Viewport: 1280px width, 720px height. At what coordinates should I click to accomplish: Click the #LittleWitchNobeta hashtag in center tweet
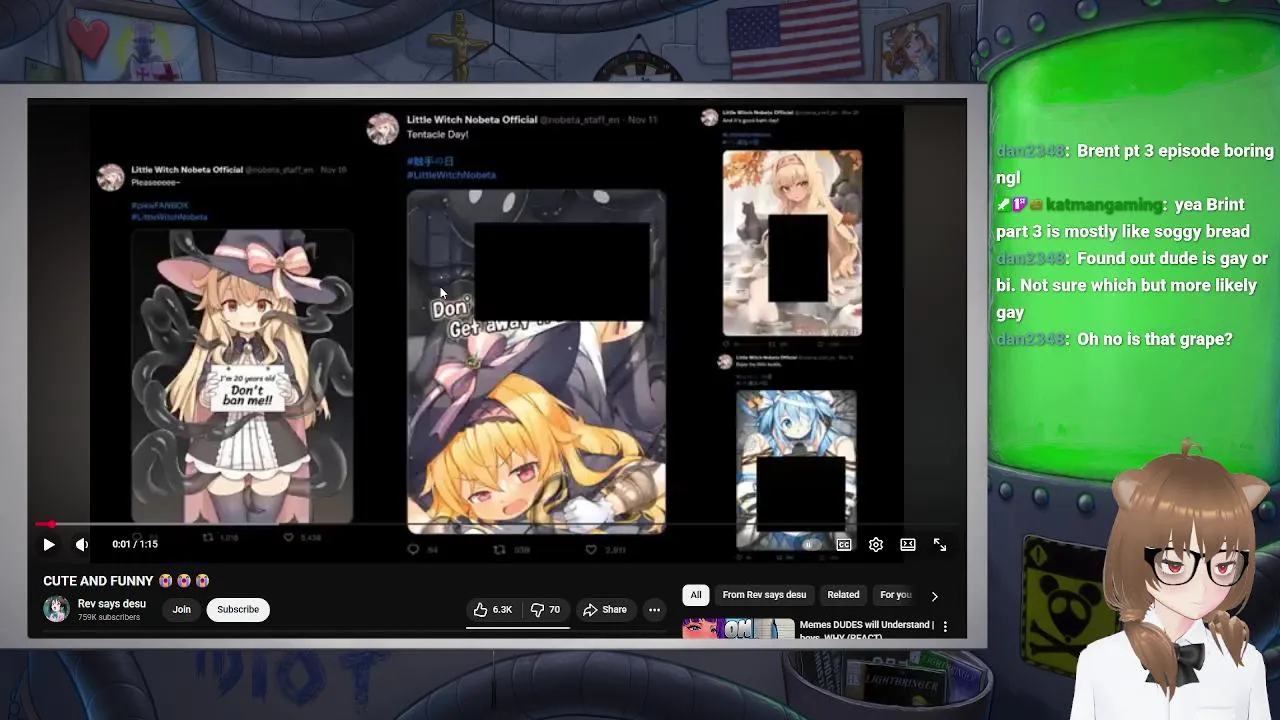(451, 175)
